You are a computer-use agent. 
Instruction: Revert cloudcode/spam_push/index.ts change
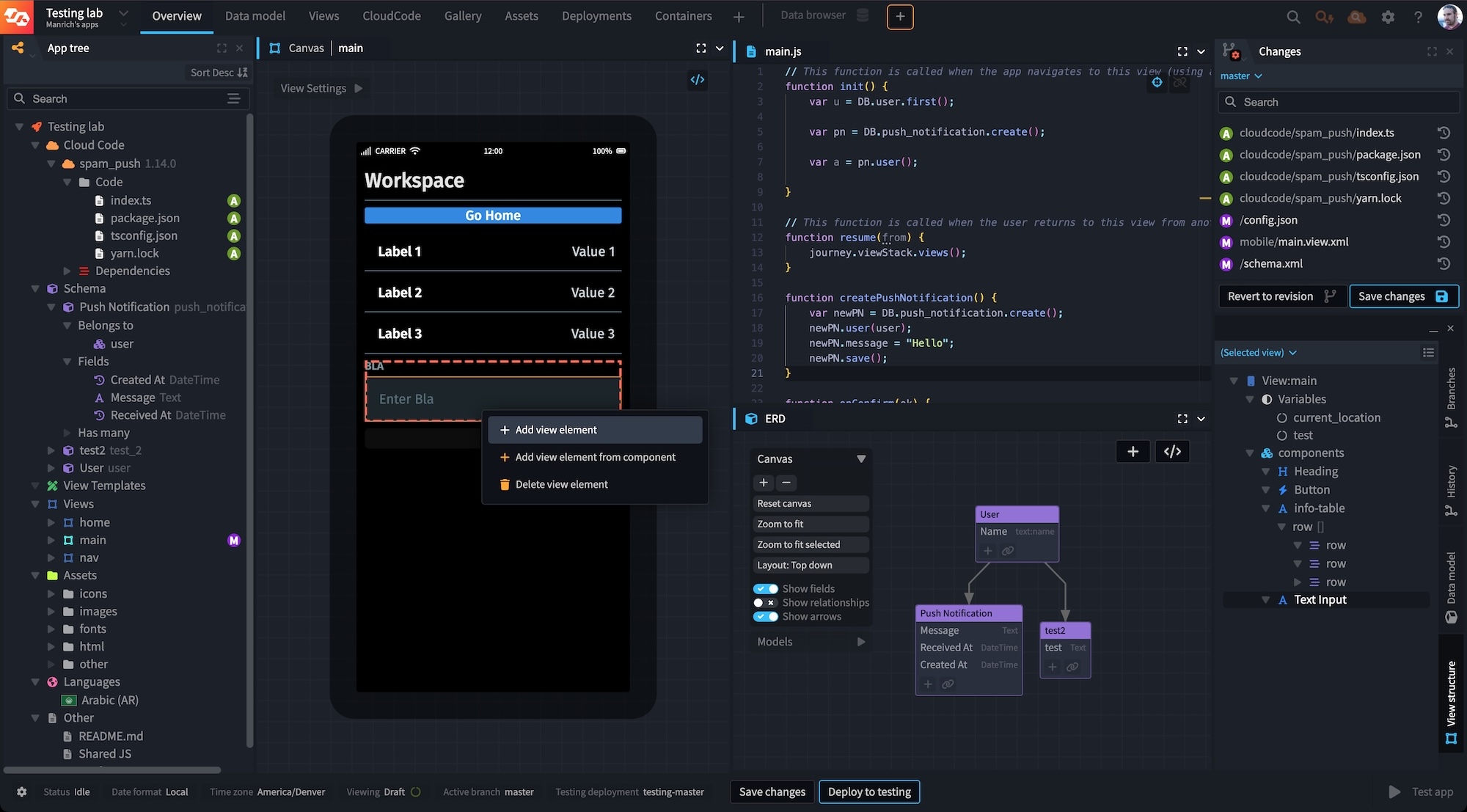pyautogui.click(x=1444, y=133)
